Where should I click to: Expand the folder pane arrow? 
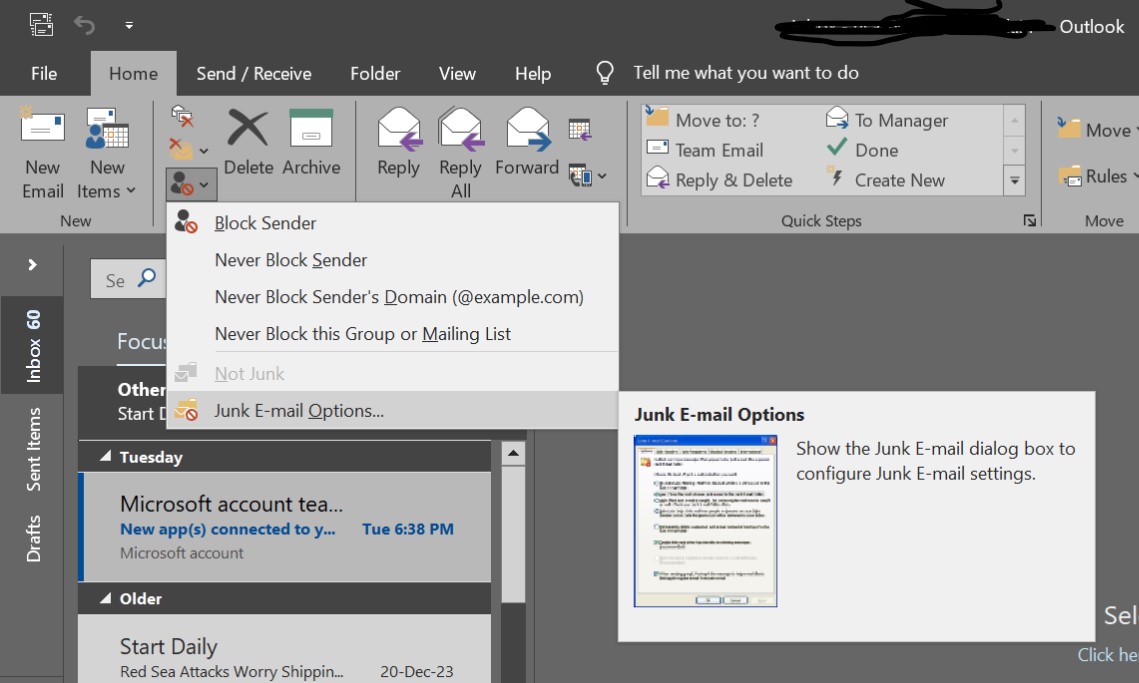point(32,264)
